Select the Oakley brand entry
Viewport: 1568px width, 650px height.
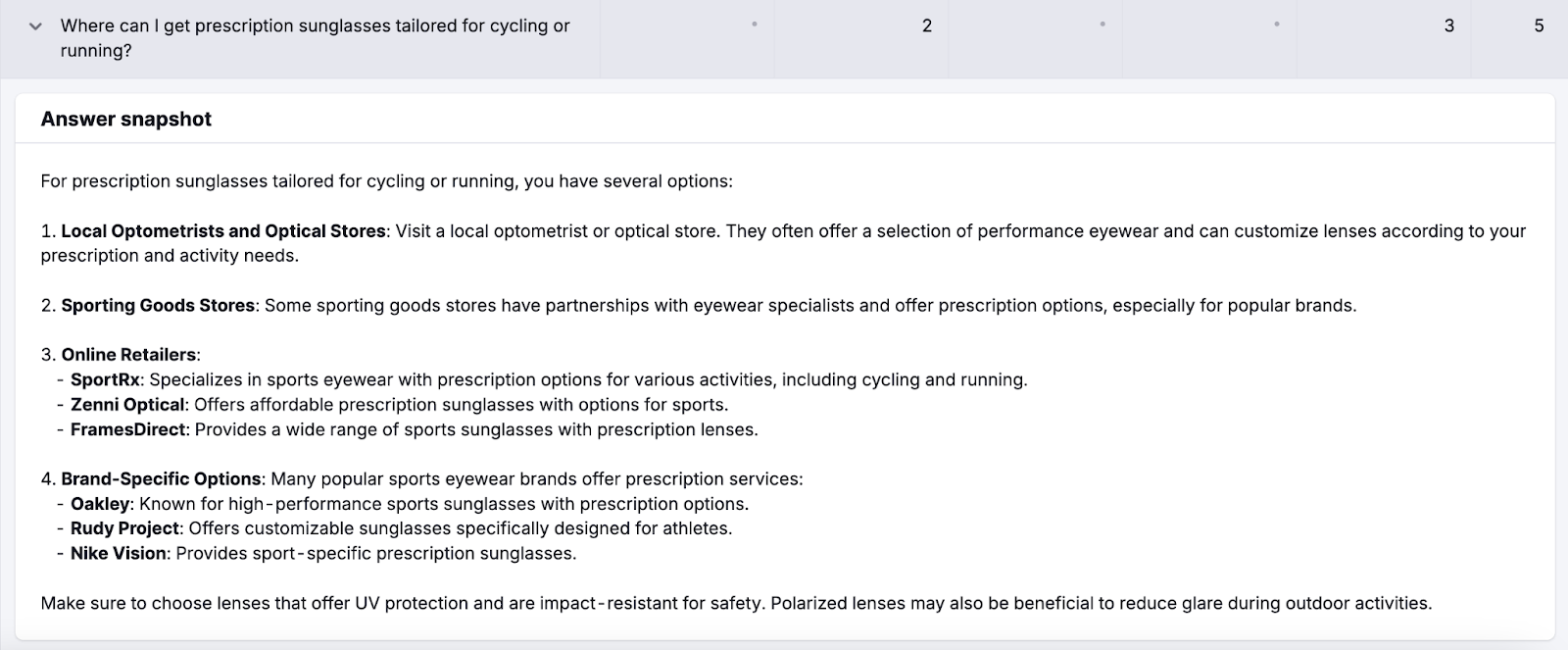tap(99, 504)
